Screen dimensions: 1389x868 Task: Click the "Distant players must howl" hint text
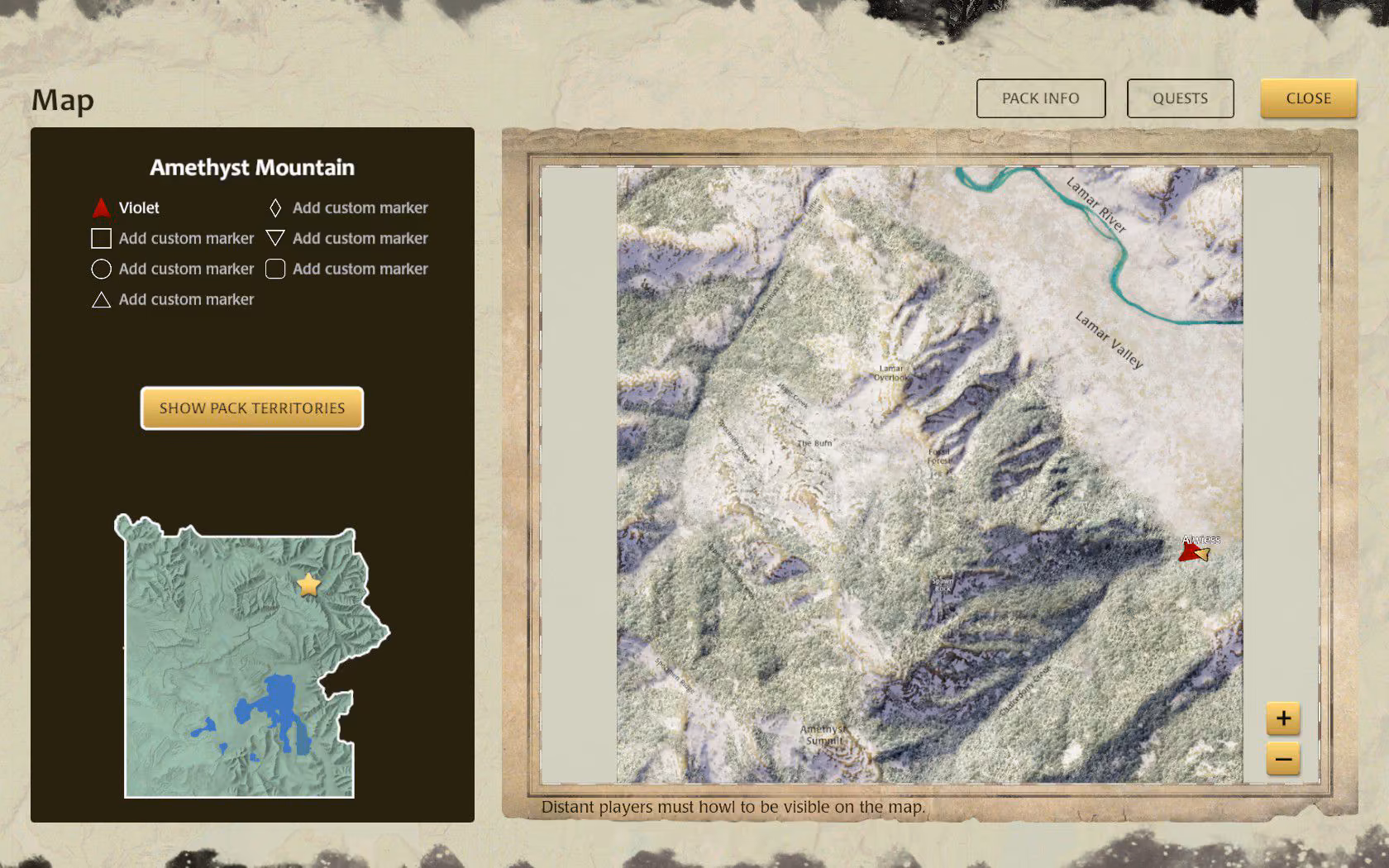(733, 807)
